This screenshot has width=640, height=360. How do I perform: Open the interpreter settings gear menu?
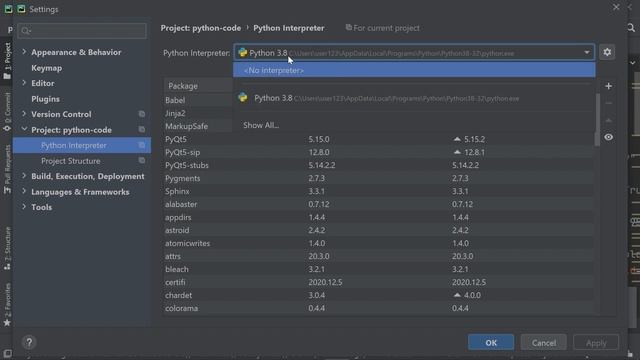click(607, 52)
